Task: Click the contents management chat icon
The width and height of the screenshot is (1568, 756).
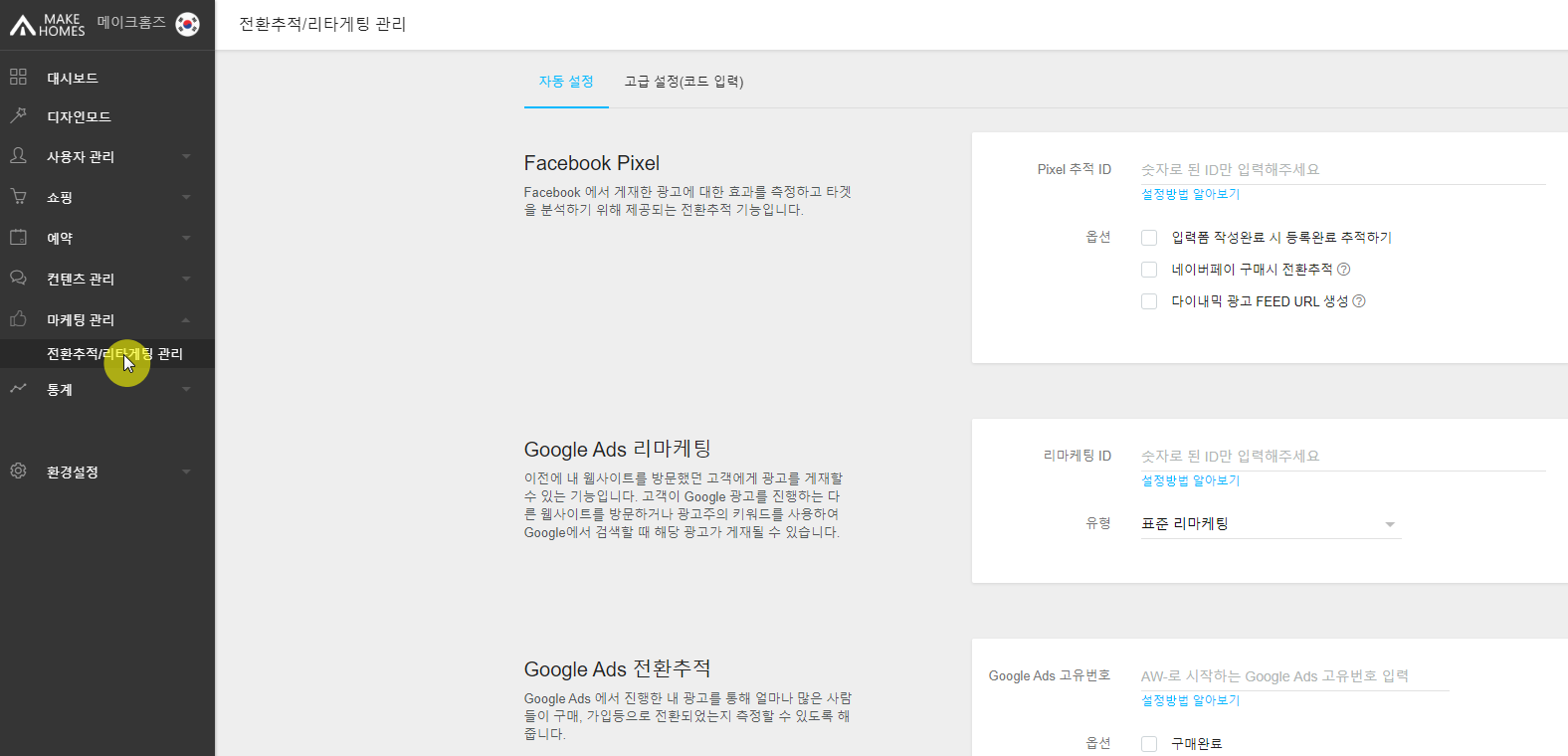Action: (18, 279)
